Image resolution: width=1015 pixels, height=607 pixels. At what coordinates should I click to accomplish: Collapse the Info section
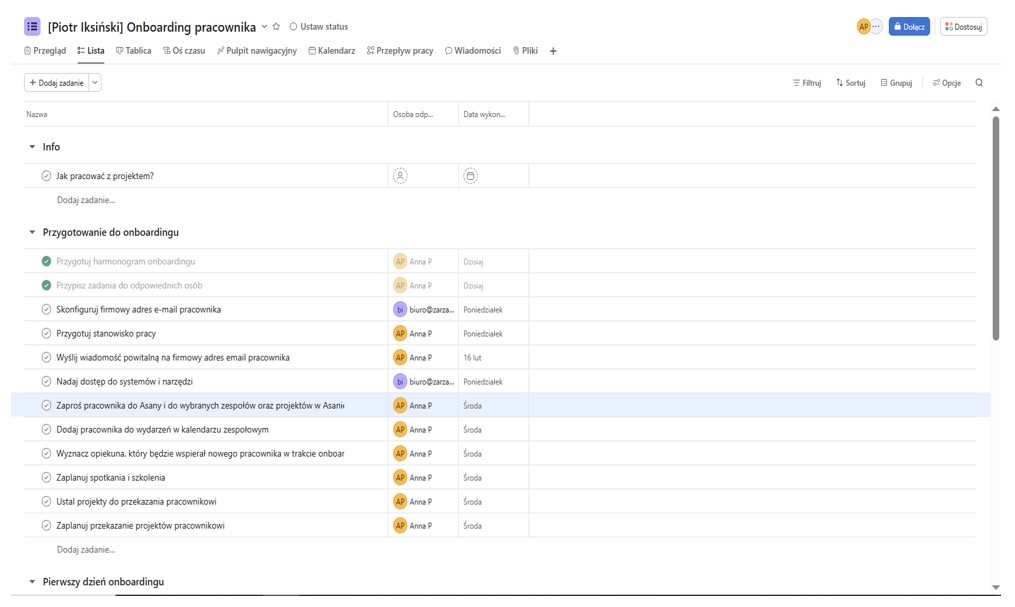pyautogui.click(x=32, y=147)
